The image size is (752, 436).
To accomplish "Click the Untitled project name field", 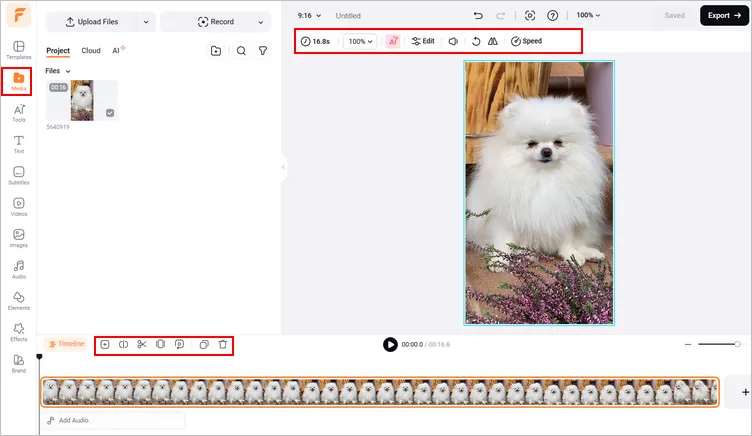I will click(348, 15).
